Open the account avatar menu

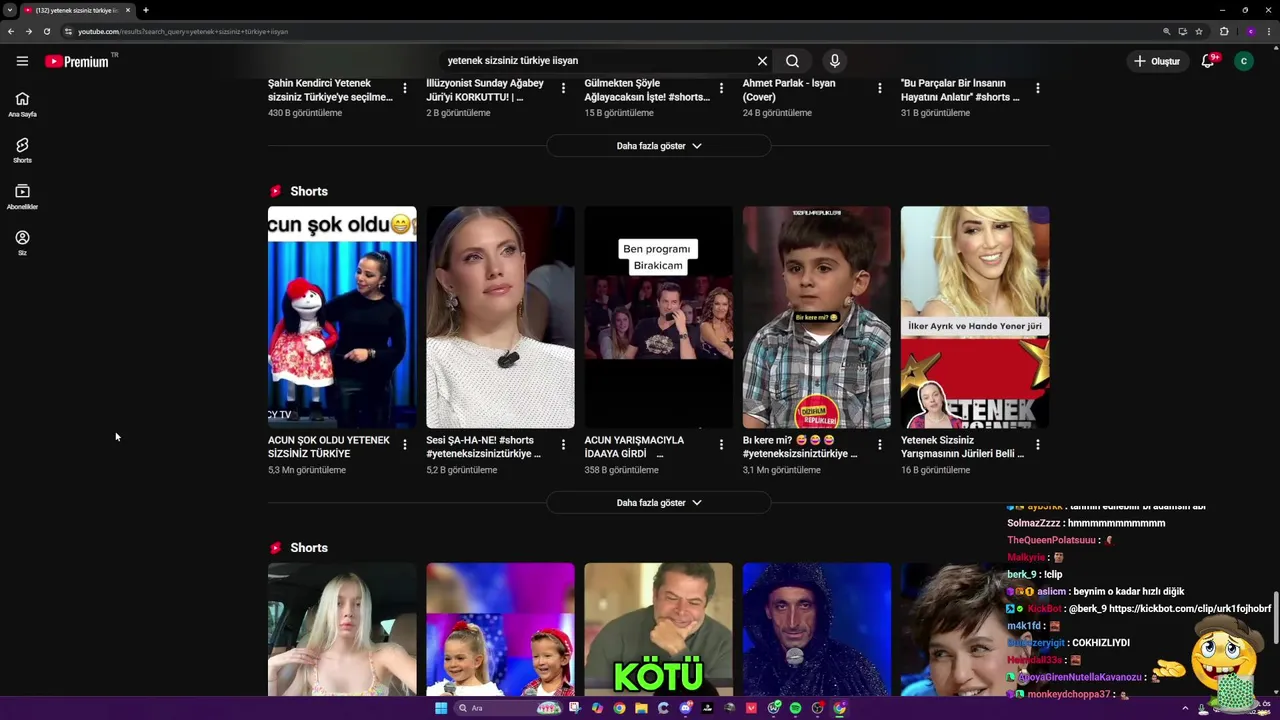point(1244,61)
